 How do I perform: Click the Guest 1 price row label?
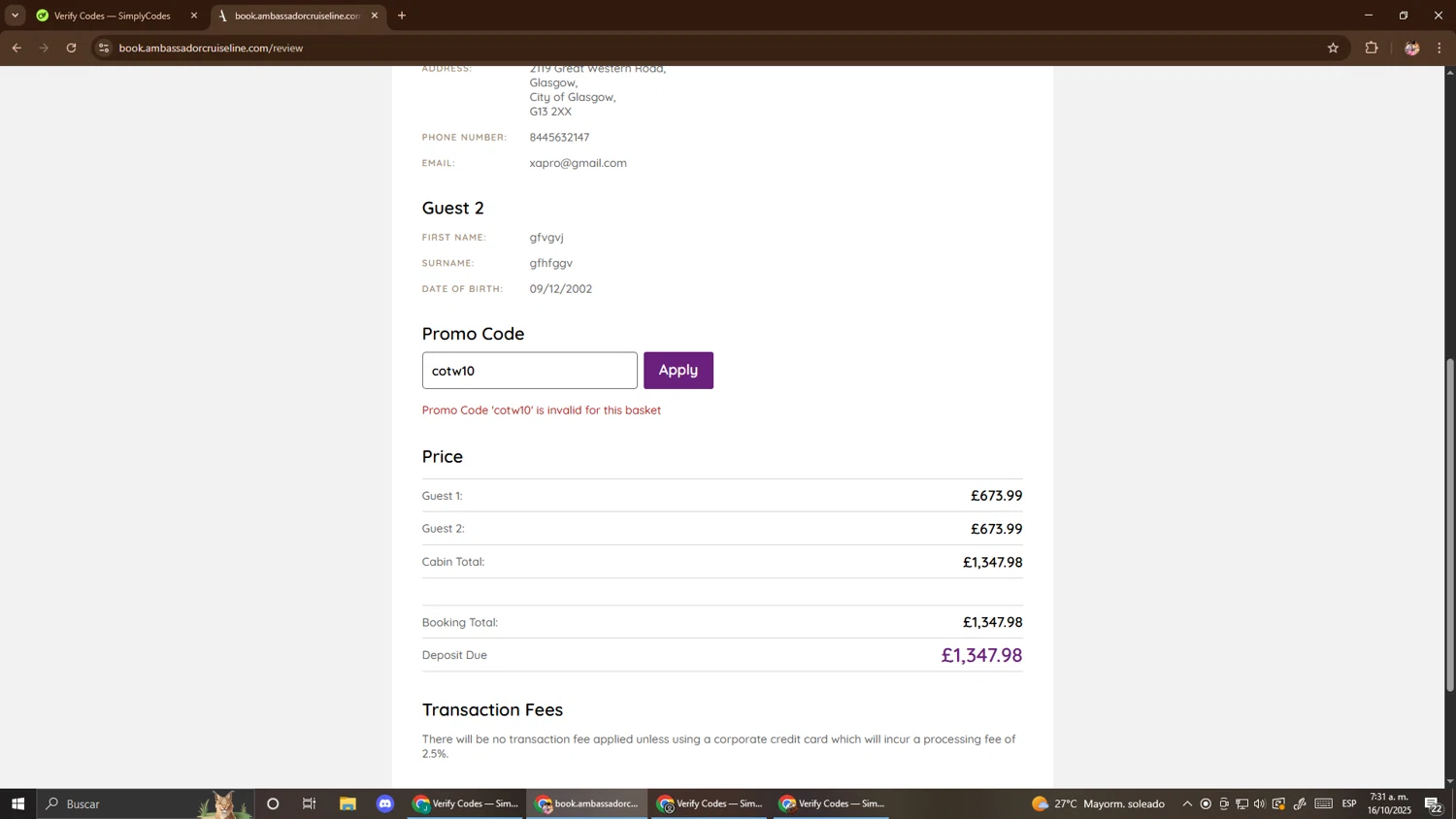coord(443,496)
